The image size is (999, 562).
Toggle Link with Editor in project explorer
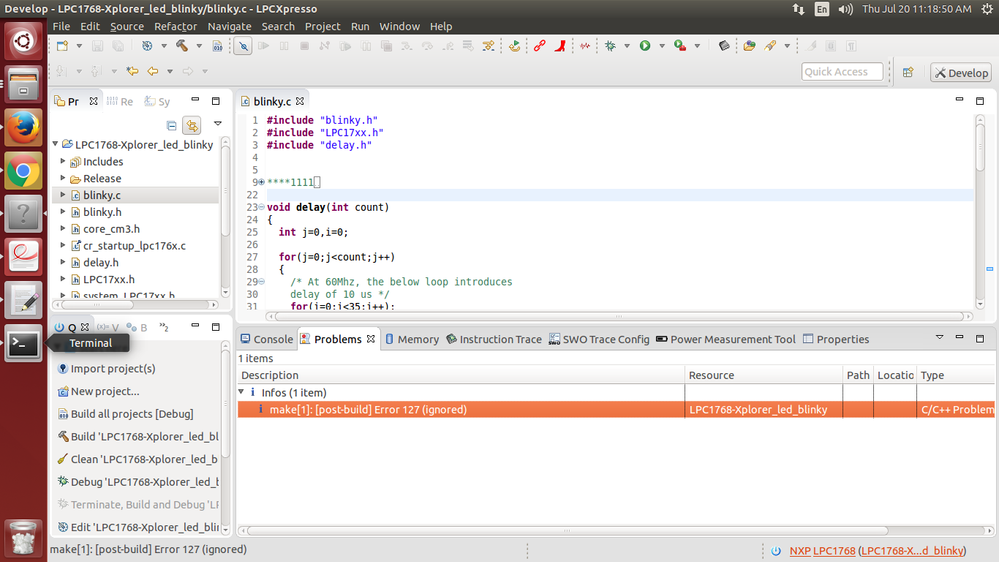(192, 126)
